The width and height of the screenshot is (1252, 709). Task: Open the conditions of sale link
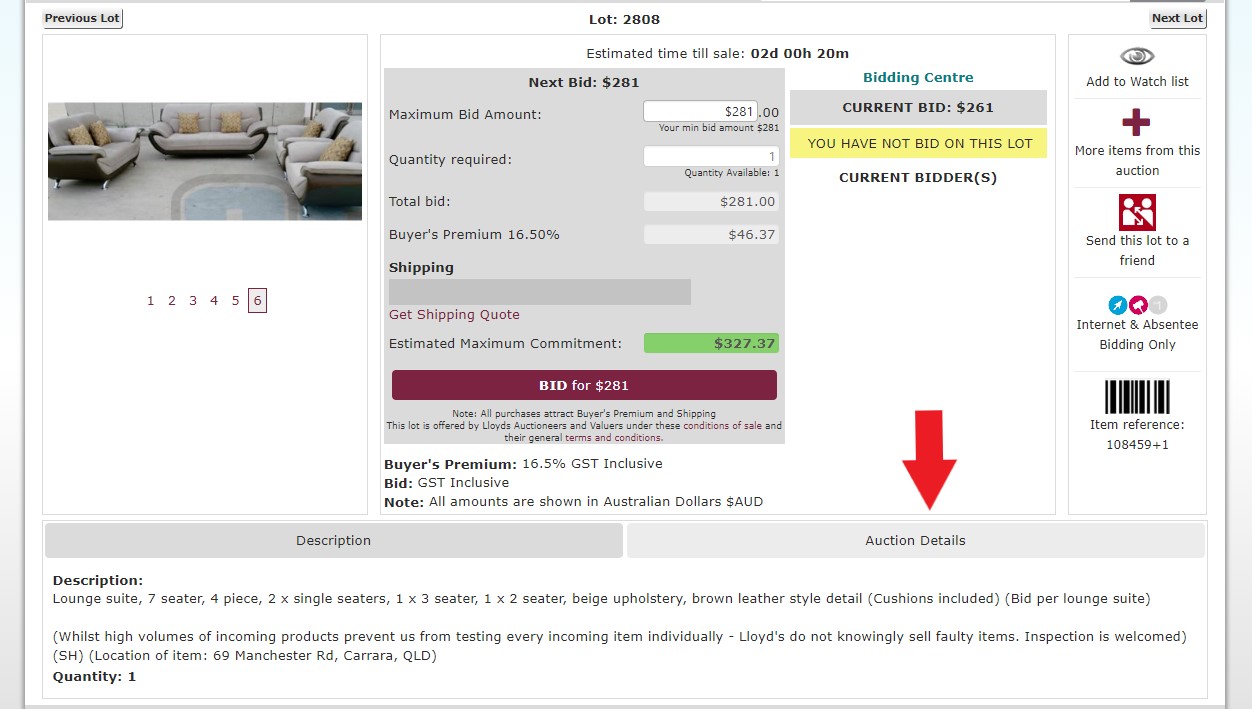pos(722,425)
